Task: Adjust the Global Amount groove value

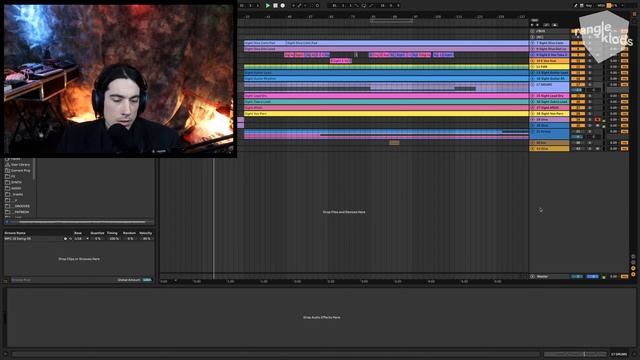Action: [x=147, y=280]
